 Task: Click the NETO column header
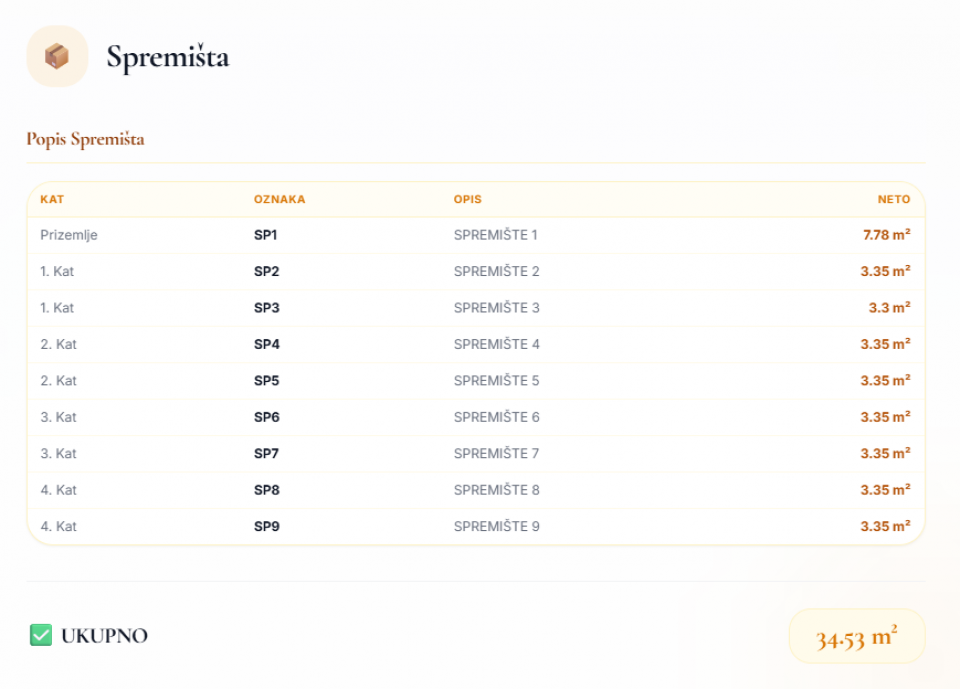[894, 199]
